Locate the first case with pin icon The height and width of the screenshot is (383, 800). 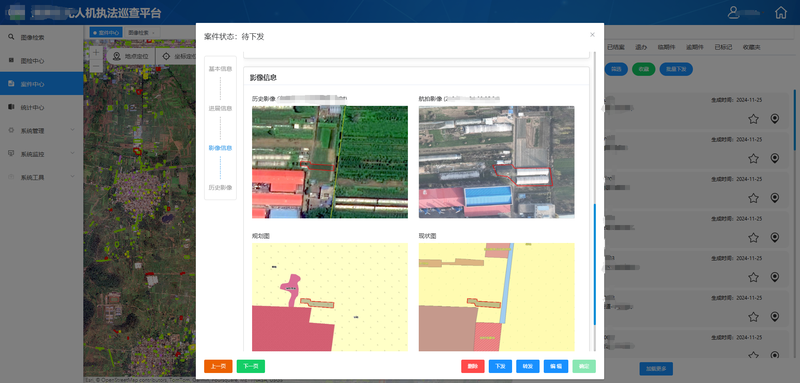774,119
